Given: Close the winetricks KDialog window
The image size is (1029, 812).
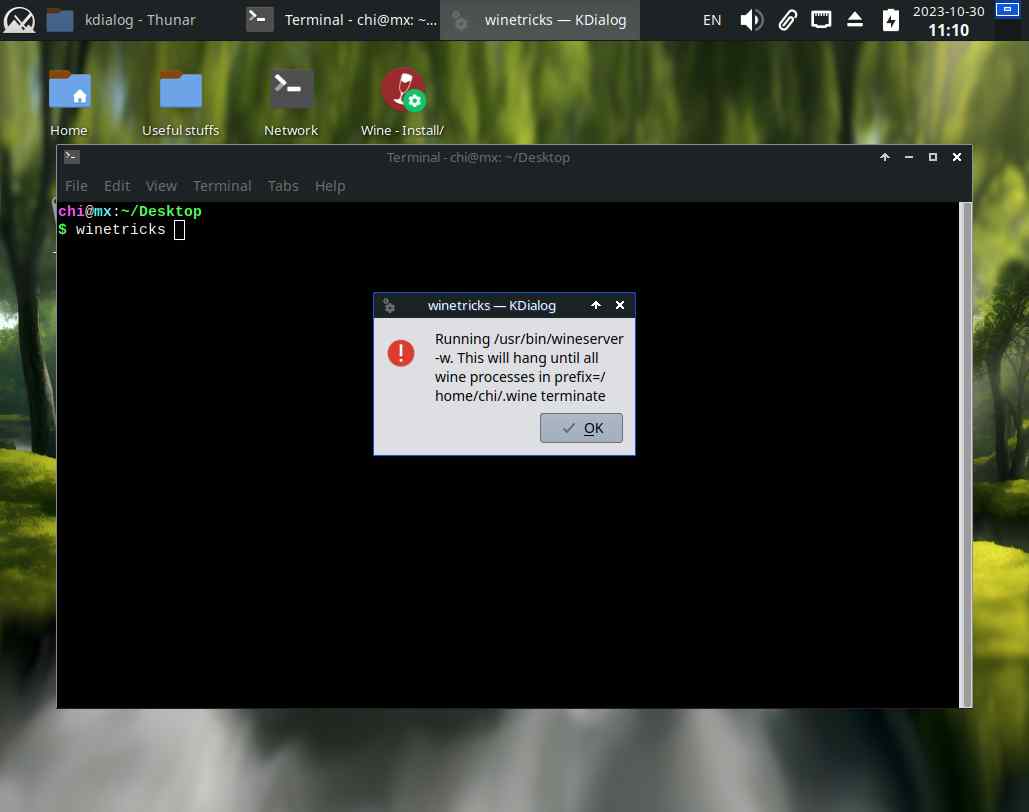Looking at the screenshot, I should [x=619, y=305].
